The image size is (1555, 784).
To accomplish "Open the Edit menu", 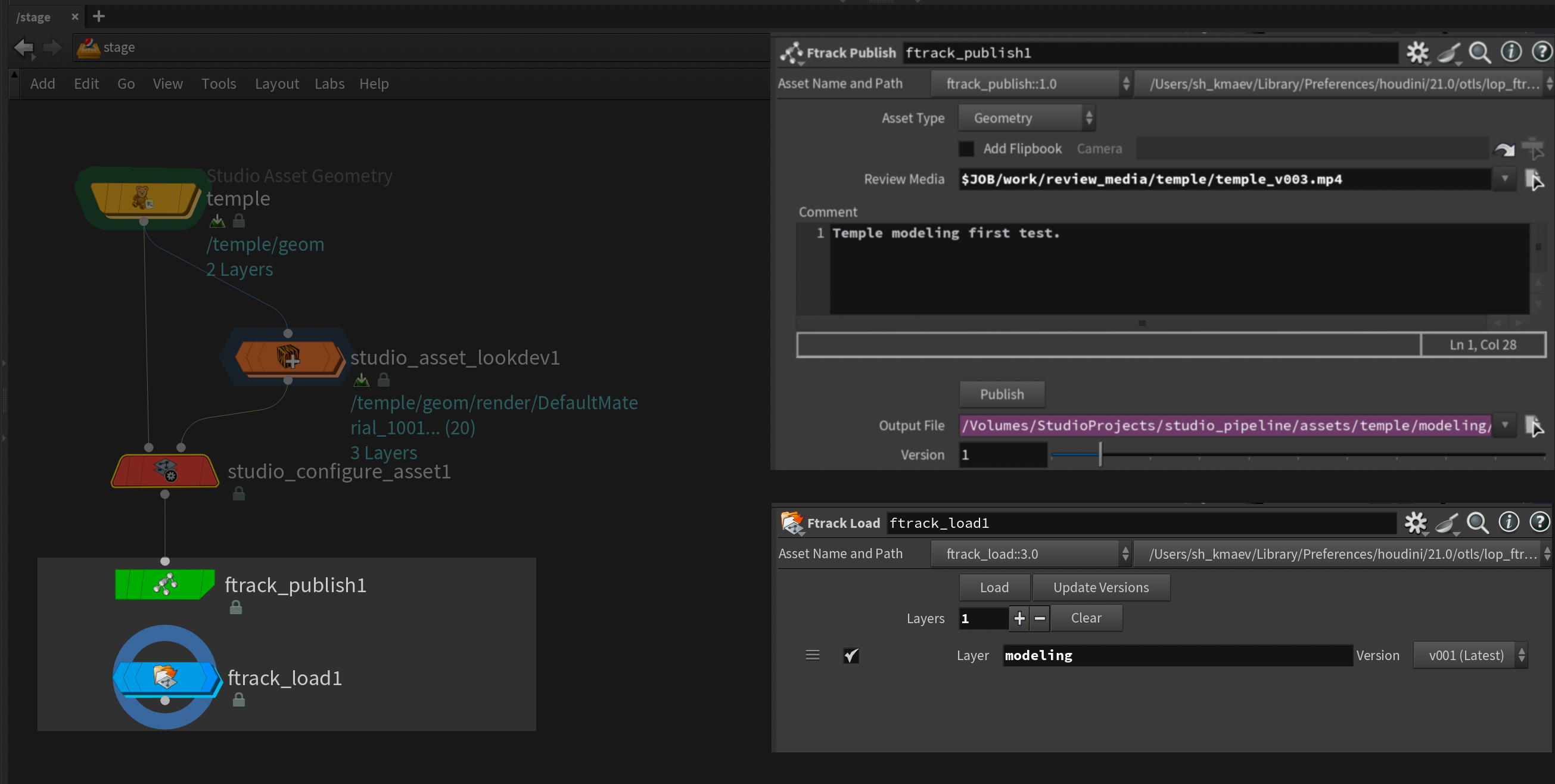I will (x=86, y=84).
